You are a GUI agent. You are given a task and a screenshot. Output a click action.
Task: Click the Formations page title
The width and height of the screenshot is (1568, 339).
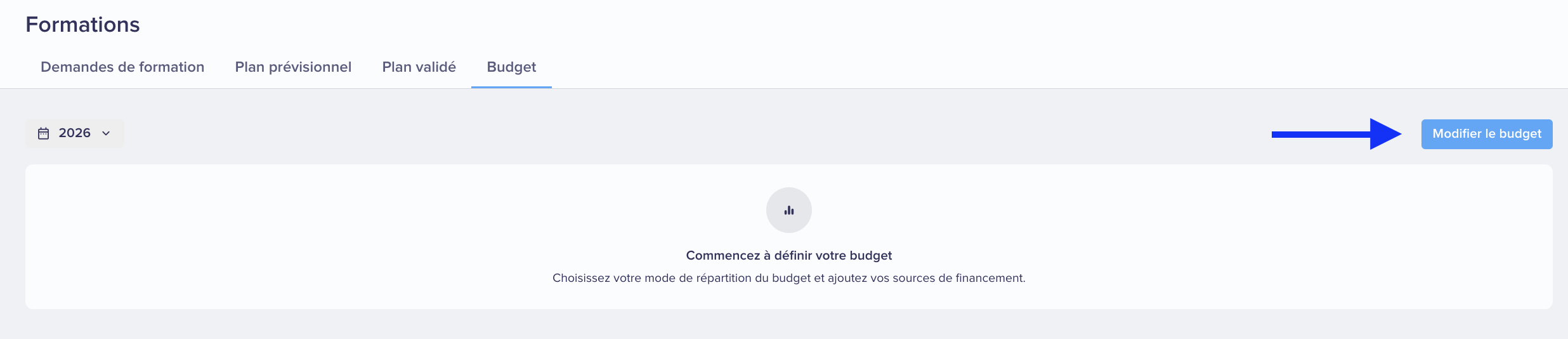pos(82,24)
